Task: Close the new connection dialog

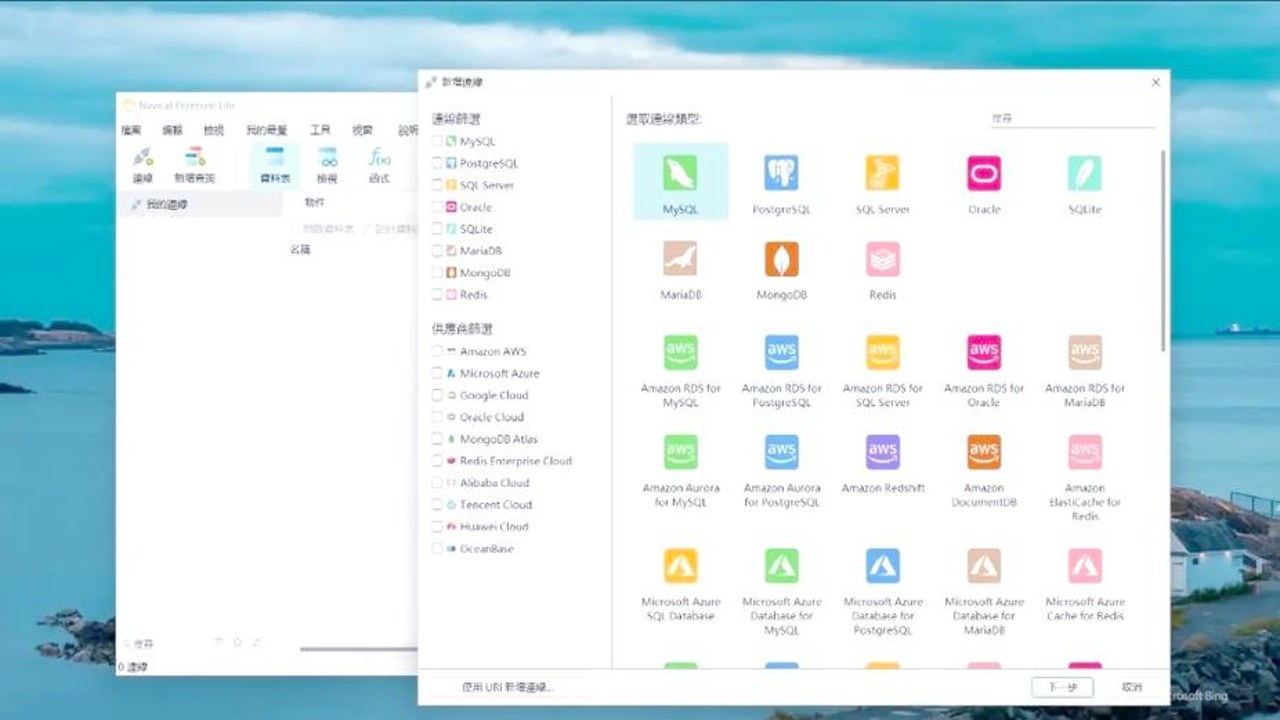Action: tap(1156, 83)
